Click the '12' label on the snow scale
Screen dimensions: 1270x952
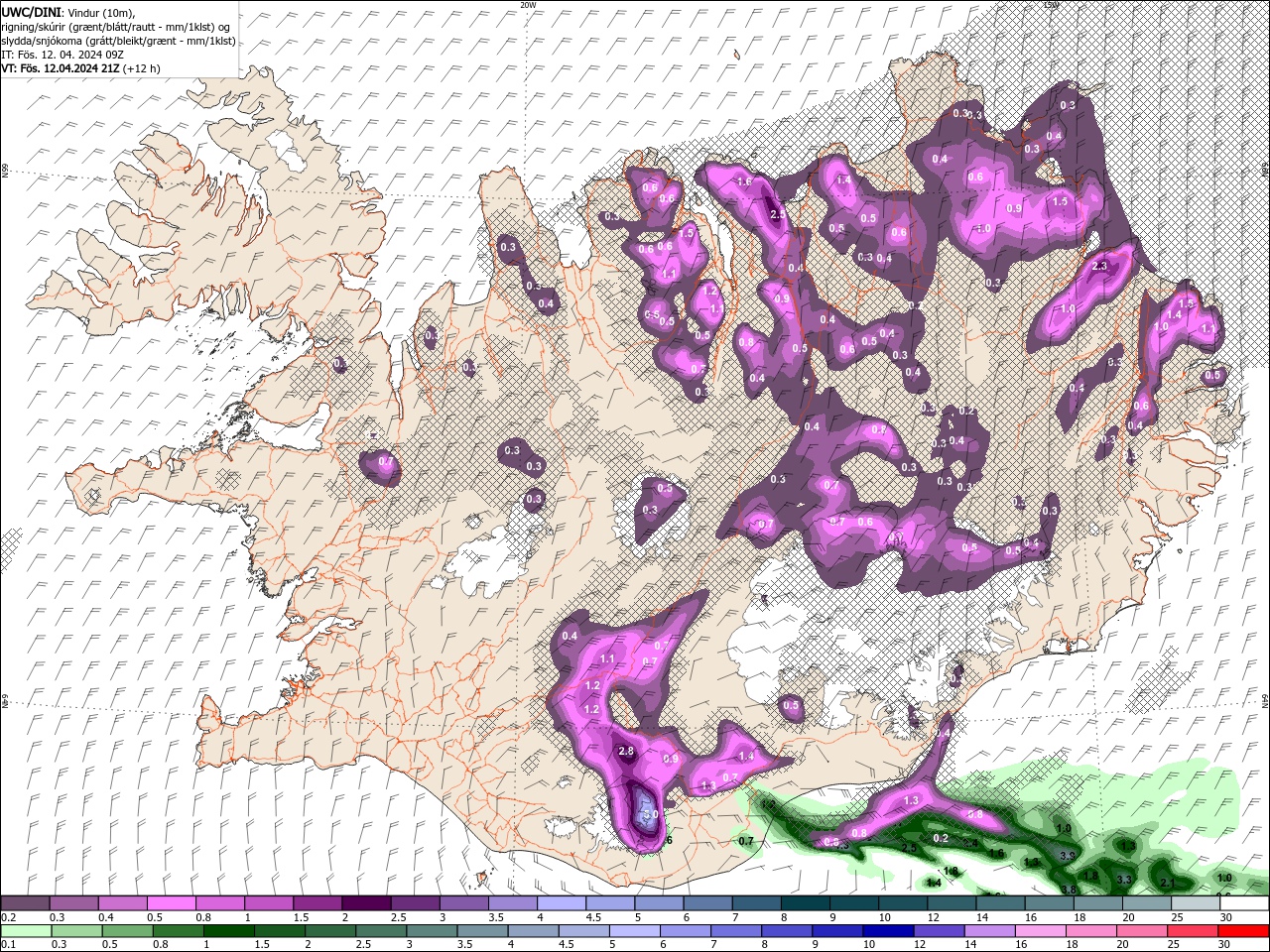[x=933, y=917]
